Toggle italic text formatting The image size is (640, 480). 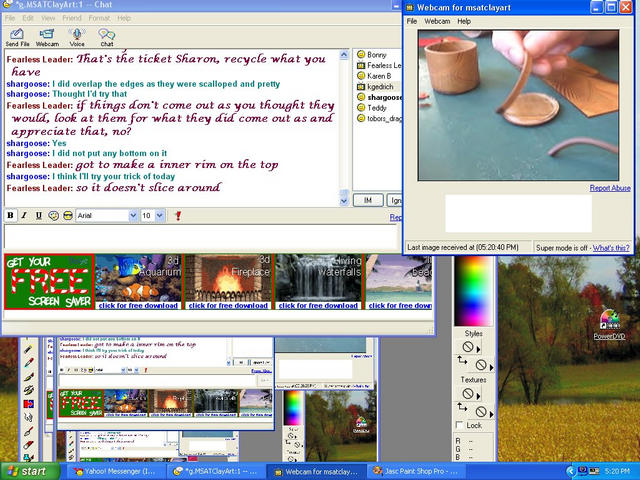(24, 216)
